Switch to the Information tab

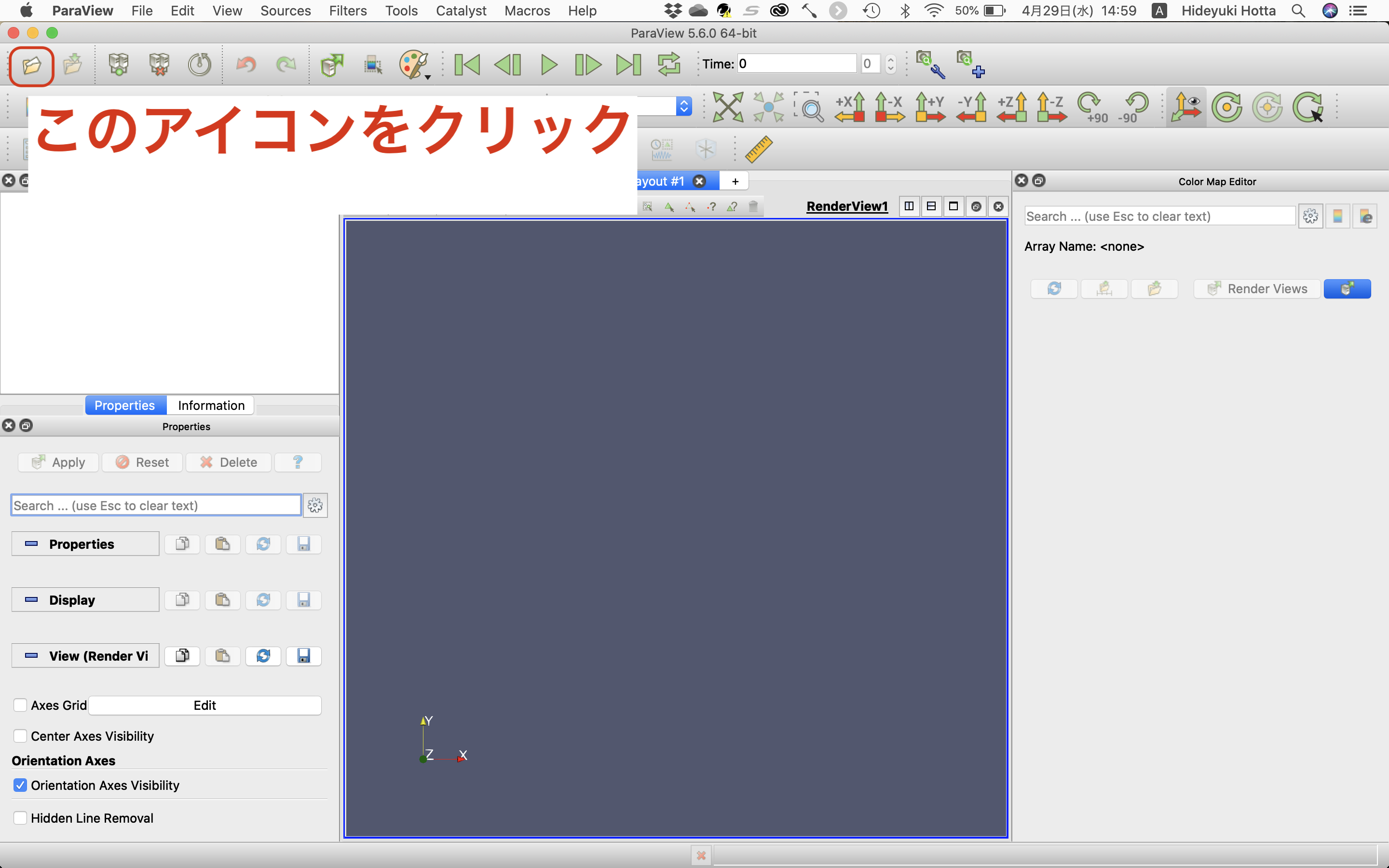(x=211, y=405)
